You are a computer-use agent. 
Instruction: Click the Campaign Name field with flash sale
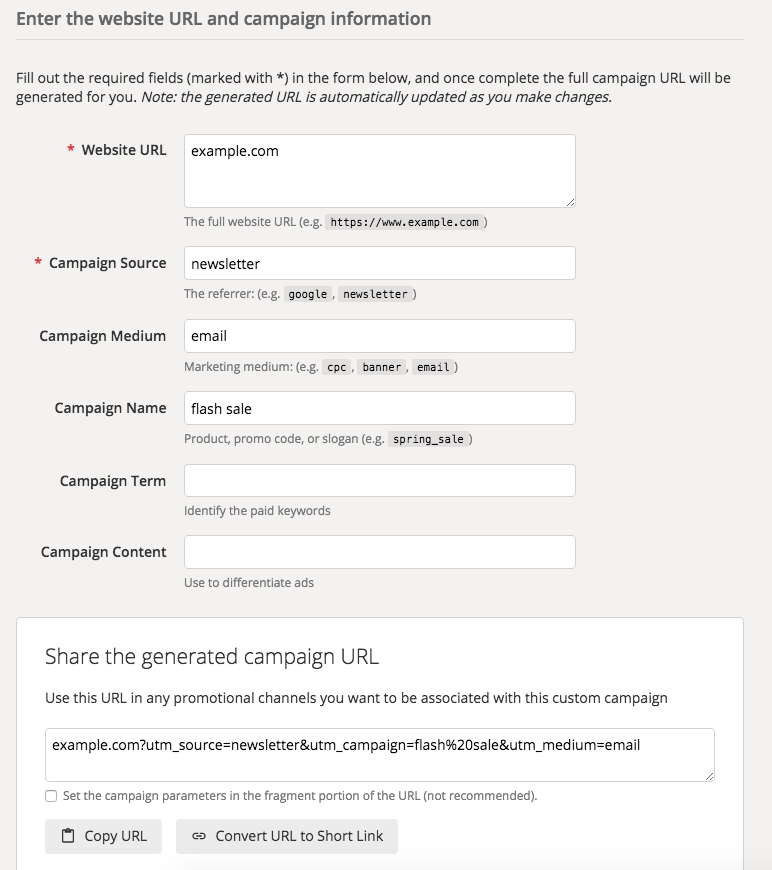tap(380, 408)
